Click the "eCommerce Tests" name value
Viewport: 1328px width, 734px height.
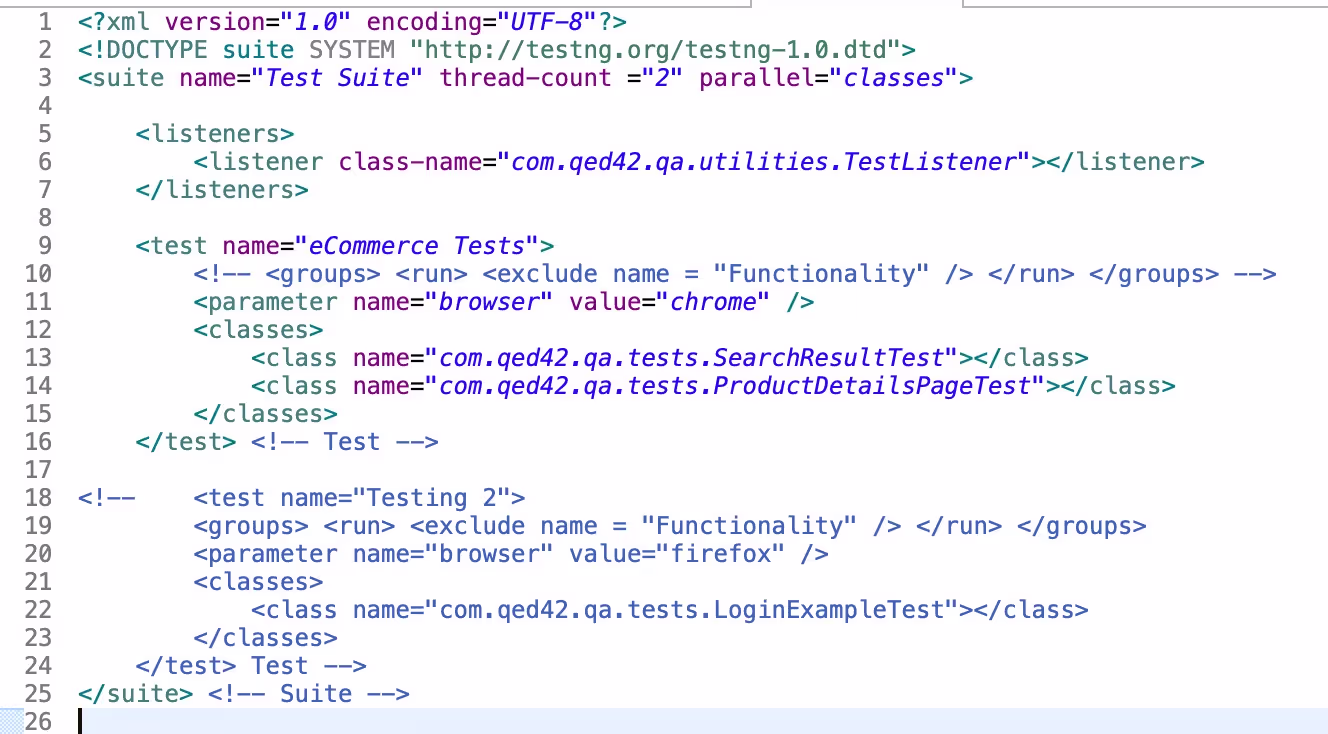coord(415,245)
